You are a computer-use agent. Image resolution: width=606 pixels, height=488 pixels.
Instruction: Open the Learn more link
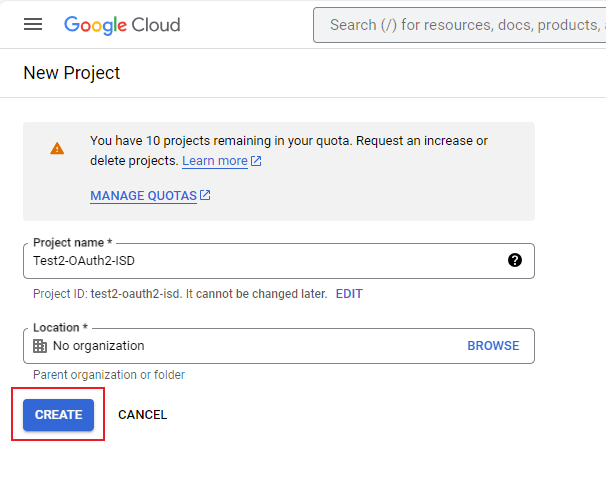tap(215, 161)
